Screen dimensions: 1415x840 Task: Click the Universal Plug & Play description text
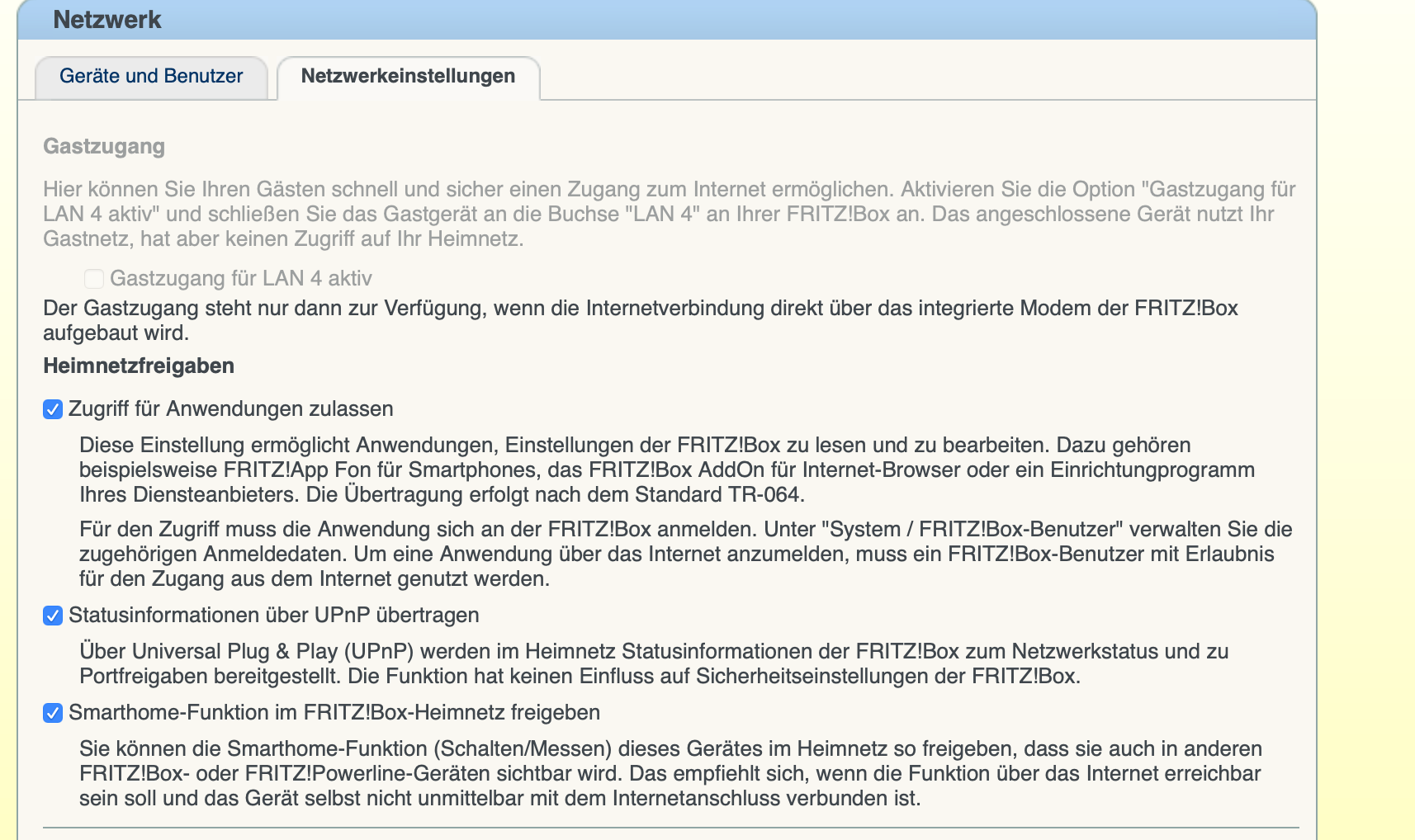click(x=654, y=664)
